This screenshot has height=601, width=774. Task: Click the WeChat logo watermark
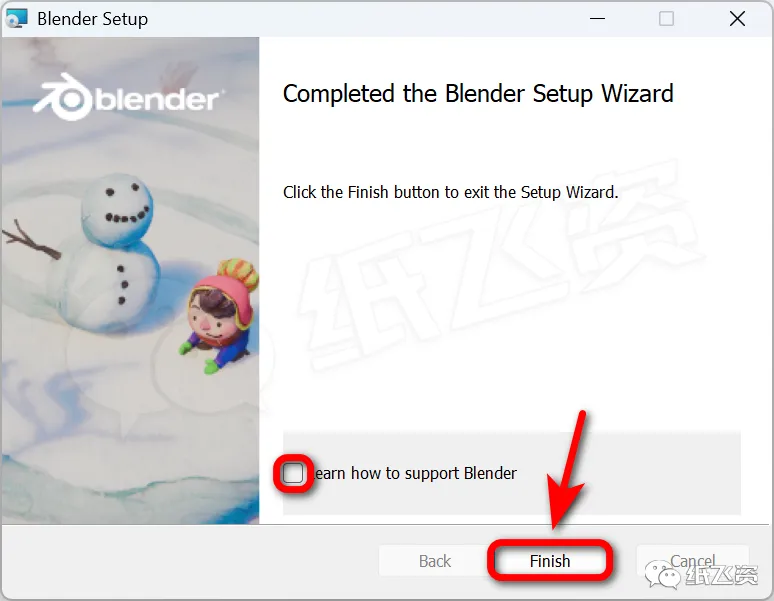point(663,574)
